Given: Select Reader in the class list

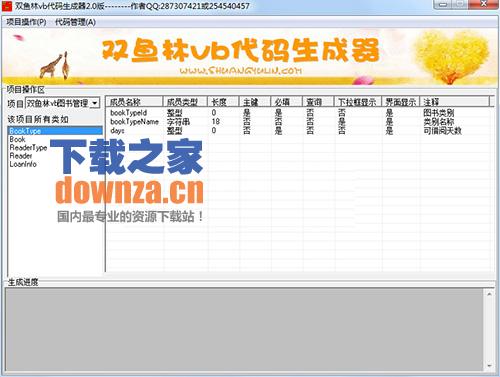Looking at the screenshot, I should 55,156.
